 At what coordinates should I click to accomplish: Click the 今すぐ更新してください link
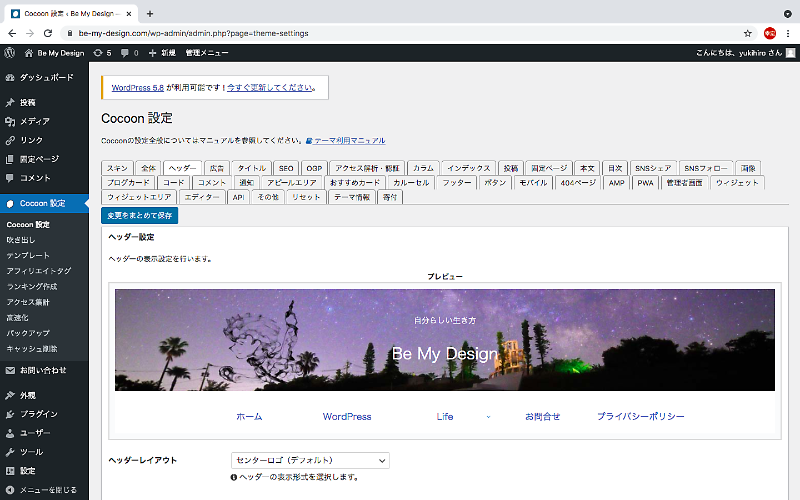pyautogui.click(x=269, y=88)
